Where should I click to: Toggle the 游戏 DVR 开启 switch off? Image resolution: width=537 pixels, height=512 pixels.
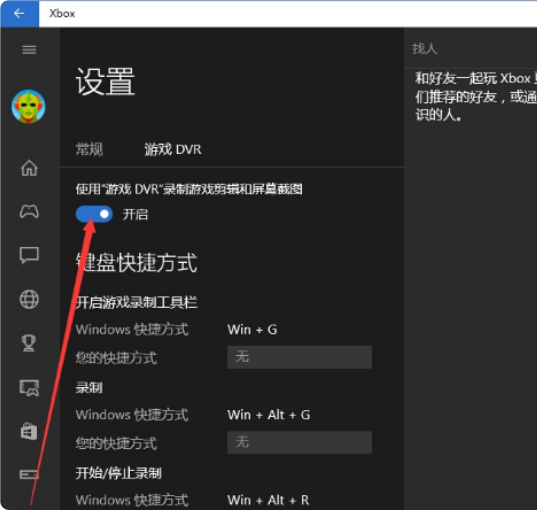[x=94, y=214]
